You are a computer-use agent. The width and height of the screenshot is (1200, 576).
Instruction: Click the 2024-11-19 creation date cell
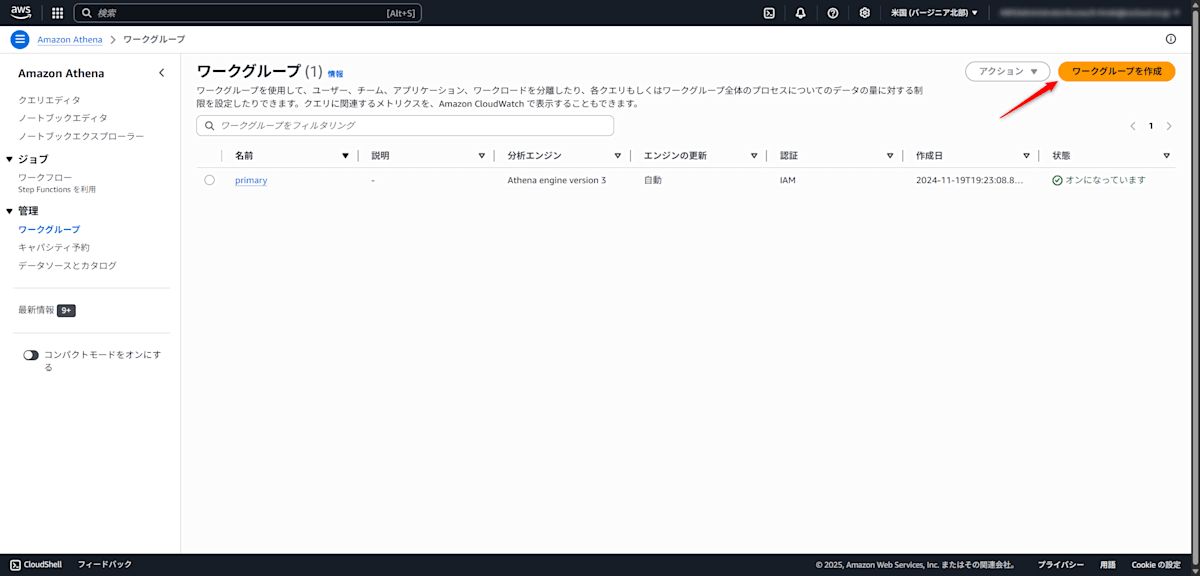tap(970, 180)
